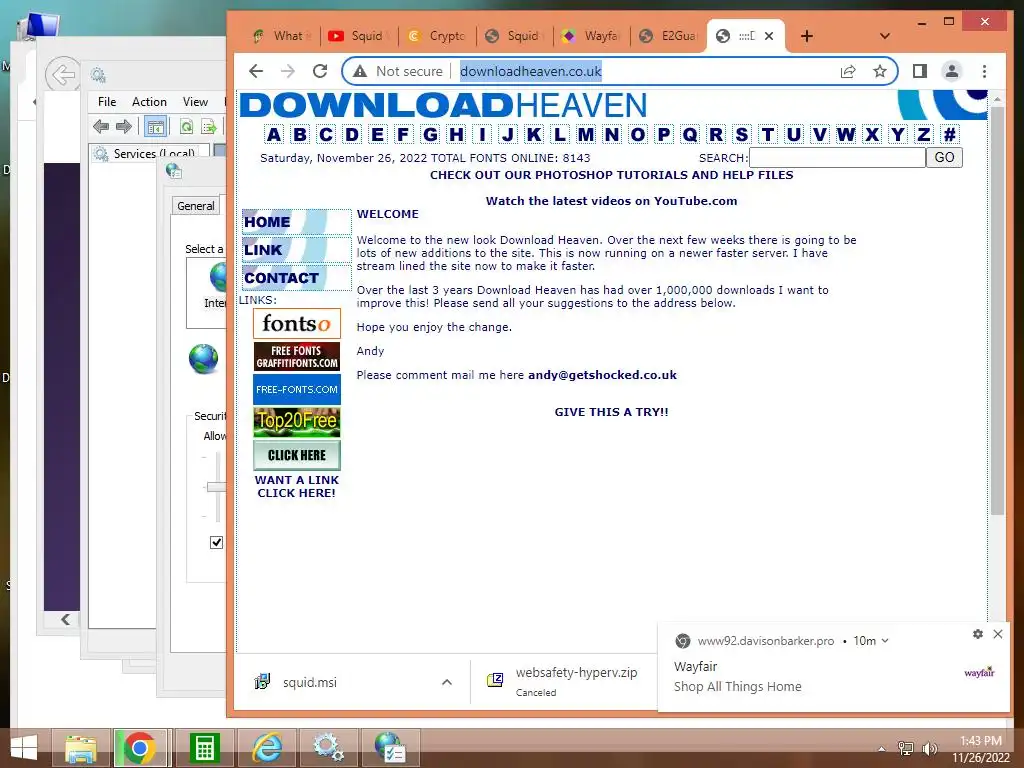Open View menu in Services window

tap(195, 102)
